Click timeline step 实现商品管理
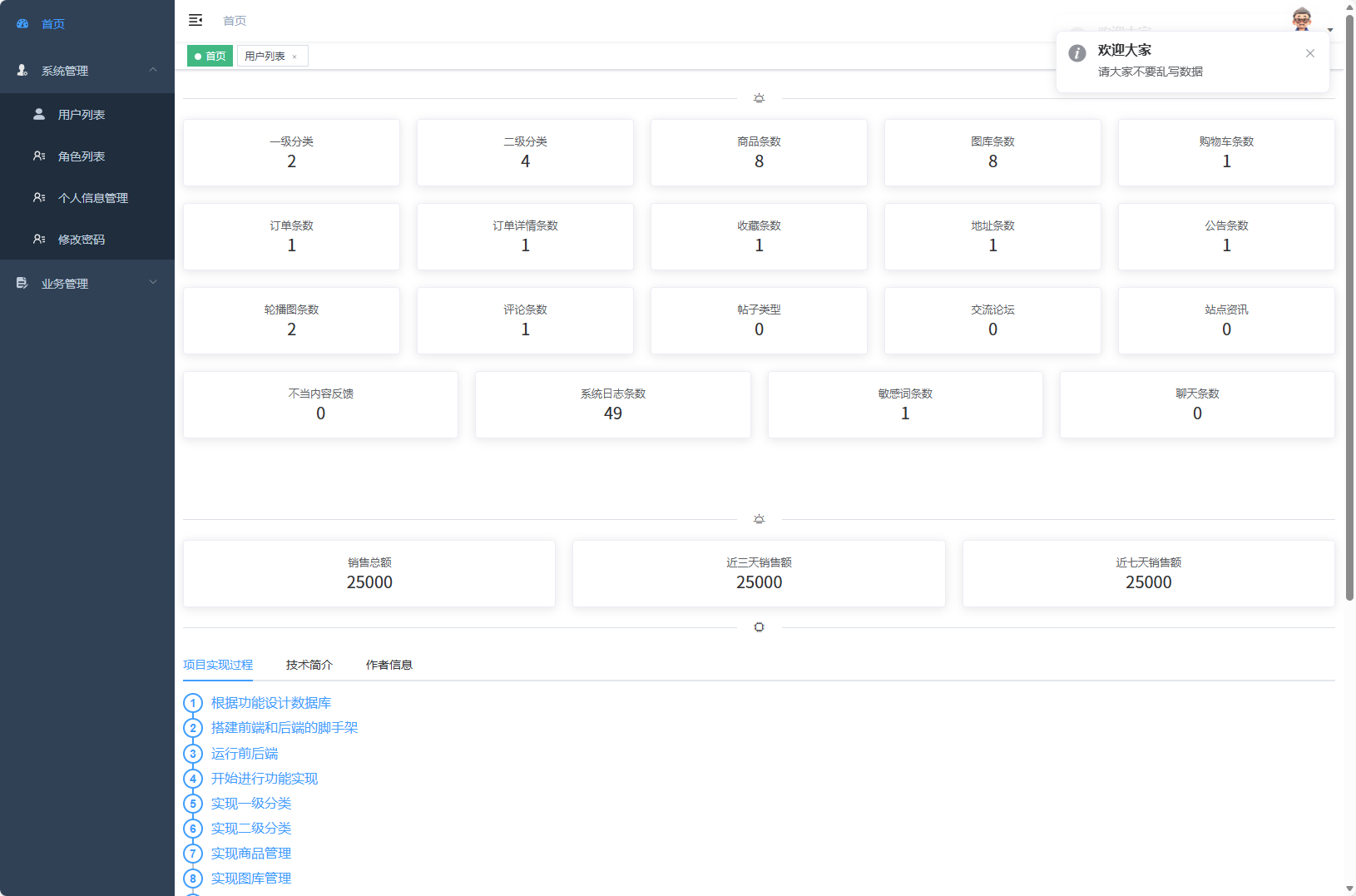Screen dimensions: 1356x896 251,854
